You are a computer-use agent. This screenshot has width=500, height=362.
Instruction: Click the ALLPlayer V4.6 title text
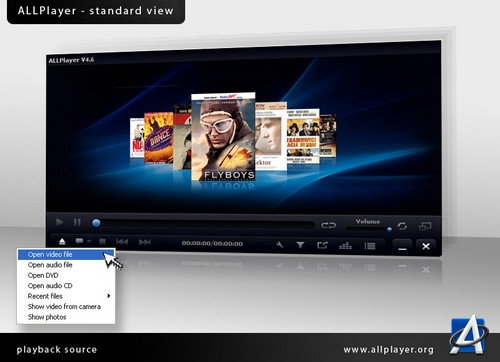point(71,60)
